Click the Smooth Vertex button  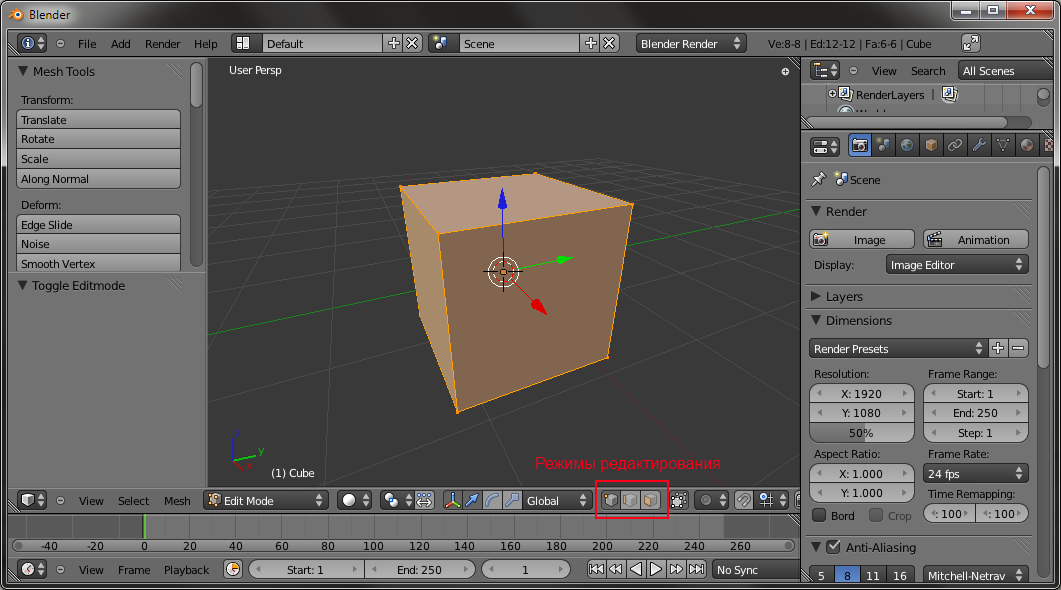[x=99, y=264]
